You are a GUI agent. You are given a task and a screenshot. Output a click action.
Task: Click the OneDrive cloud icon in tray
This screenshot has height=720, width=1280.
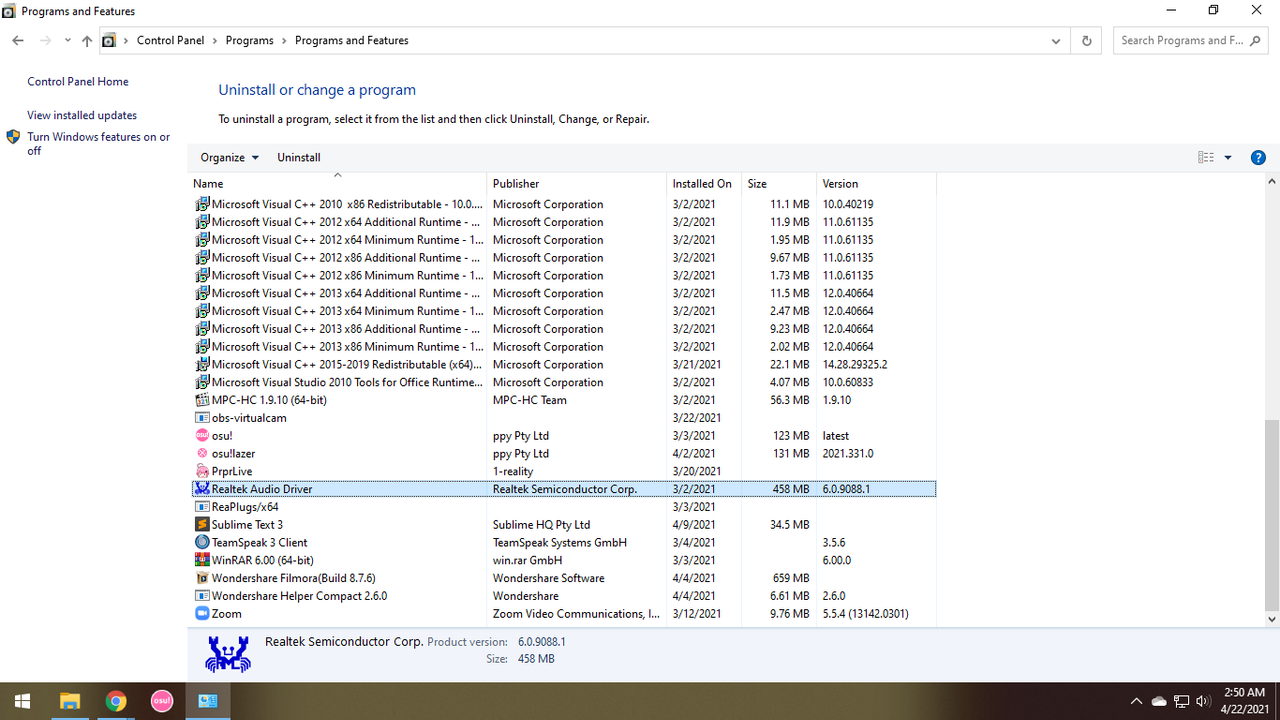pos(1159,701)
